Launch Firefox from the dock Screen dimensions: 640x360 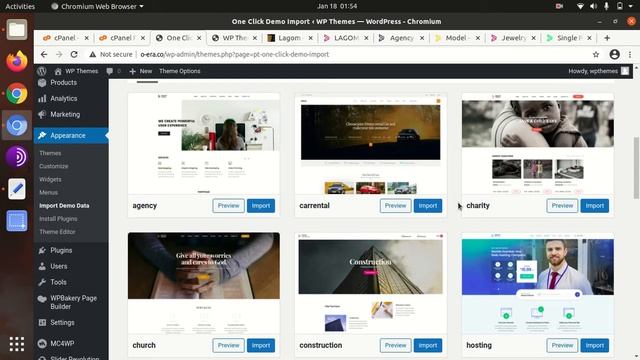point(17,61)
